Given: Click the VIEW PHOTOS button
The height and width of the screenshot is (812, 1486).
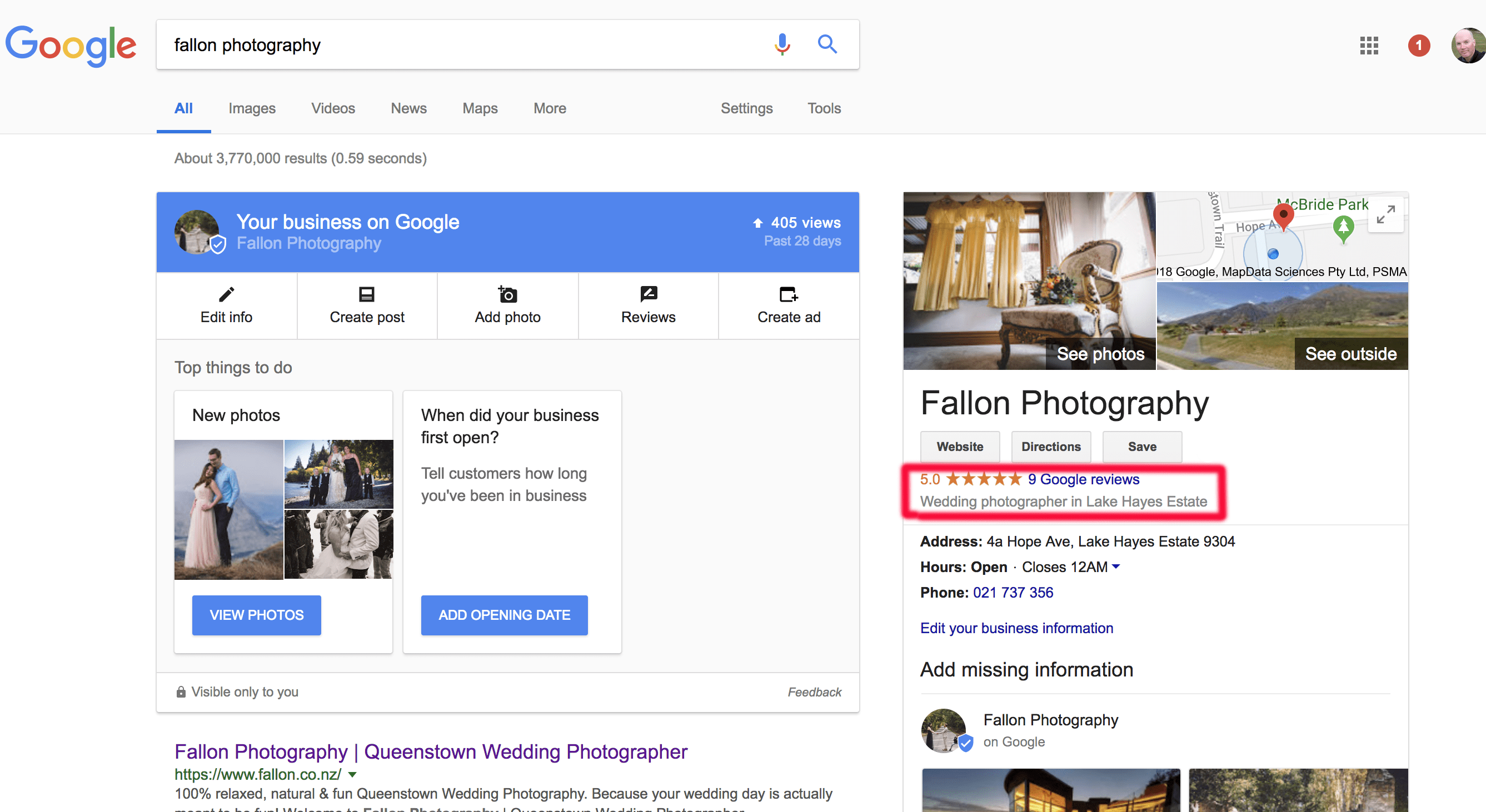Looking at the screenshot, I should coord(256,615).
